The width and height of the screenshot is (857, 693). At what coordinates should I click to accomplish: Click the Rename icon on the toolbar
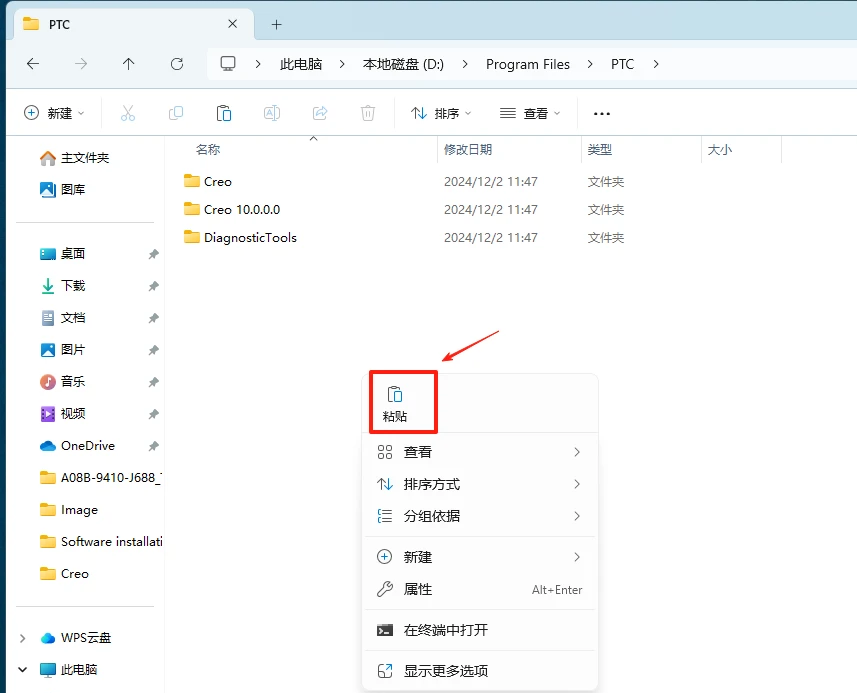(x=271, y=113)
